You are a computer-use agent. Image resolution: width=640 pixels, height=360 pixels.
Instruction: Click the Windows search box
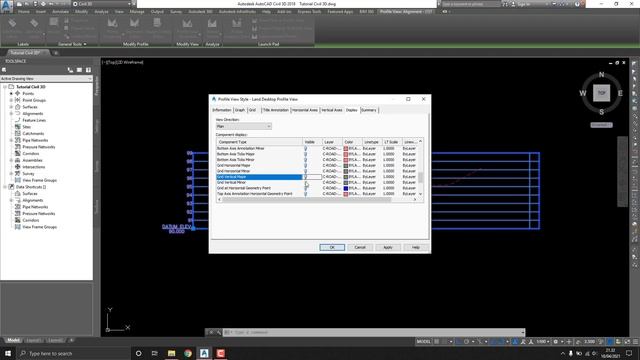(x=74, y=353)
